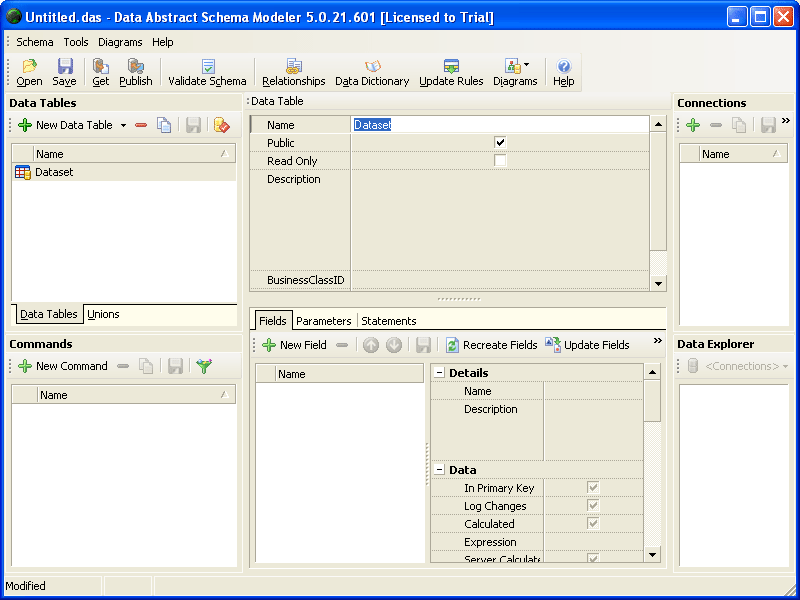Click Name column header in Connections panel
This screenshot has width=800, height=600.
click(x=743, y=154)
